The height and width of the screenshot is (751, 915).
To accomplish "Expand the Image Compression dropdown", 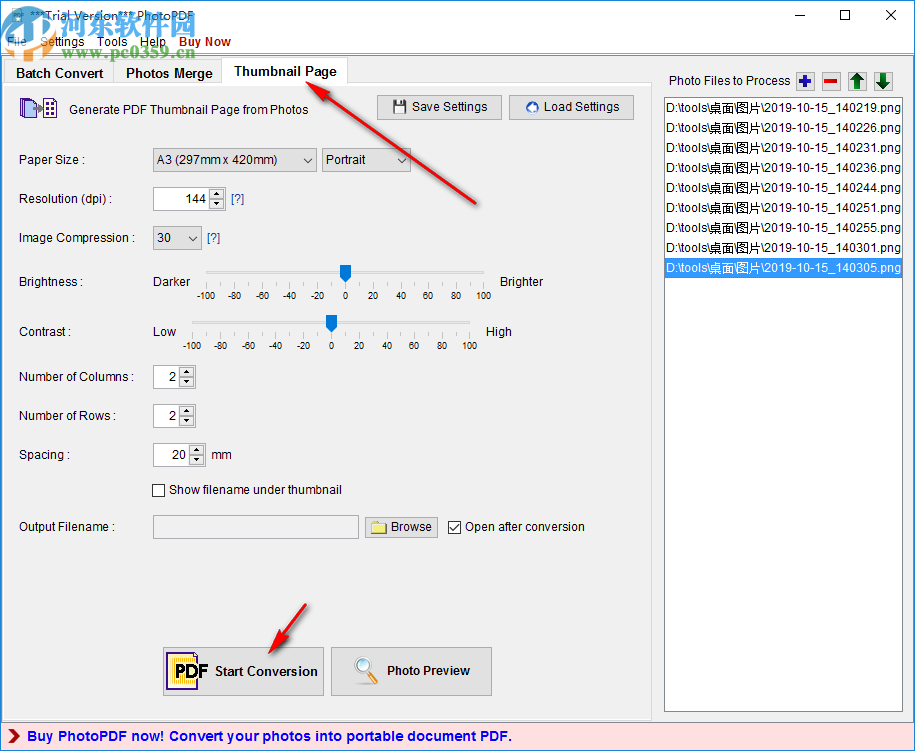I will point(194,238).
